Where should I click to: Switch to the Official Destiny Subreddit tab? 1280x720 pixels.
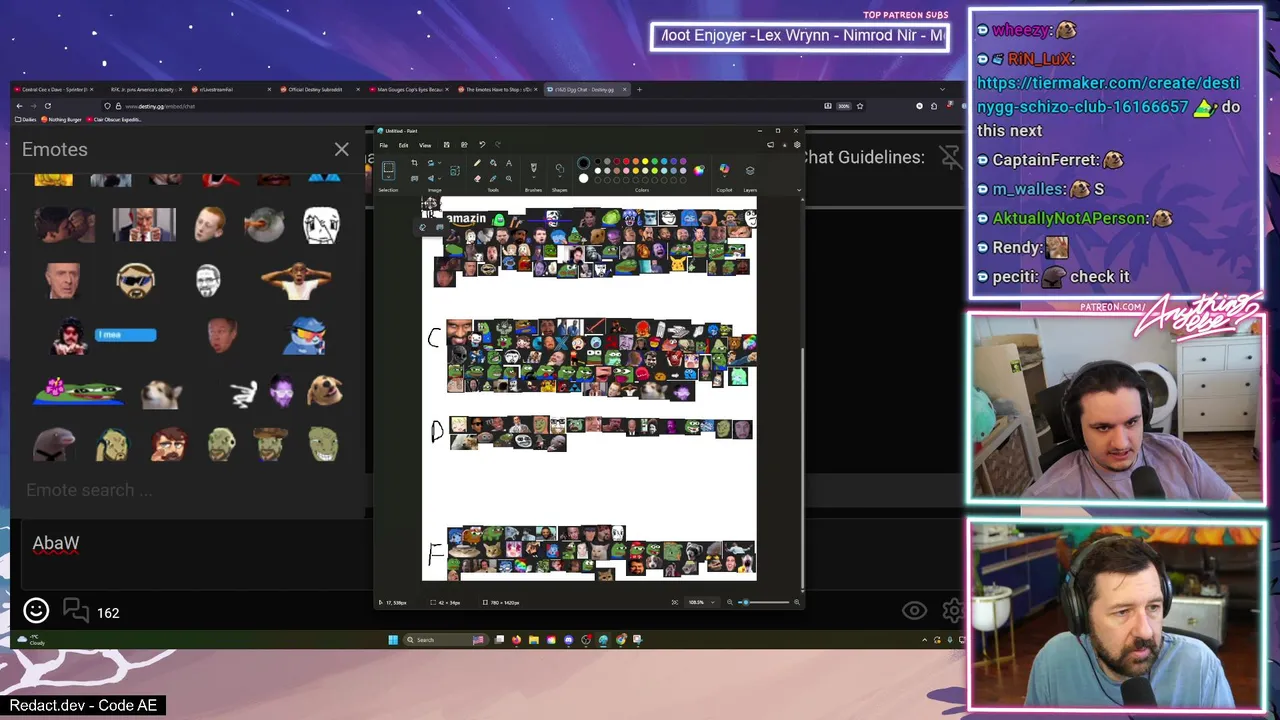[320, 89]
